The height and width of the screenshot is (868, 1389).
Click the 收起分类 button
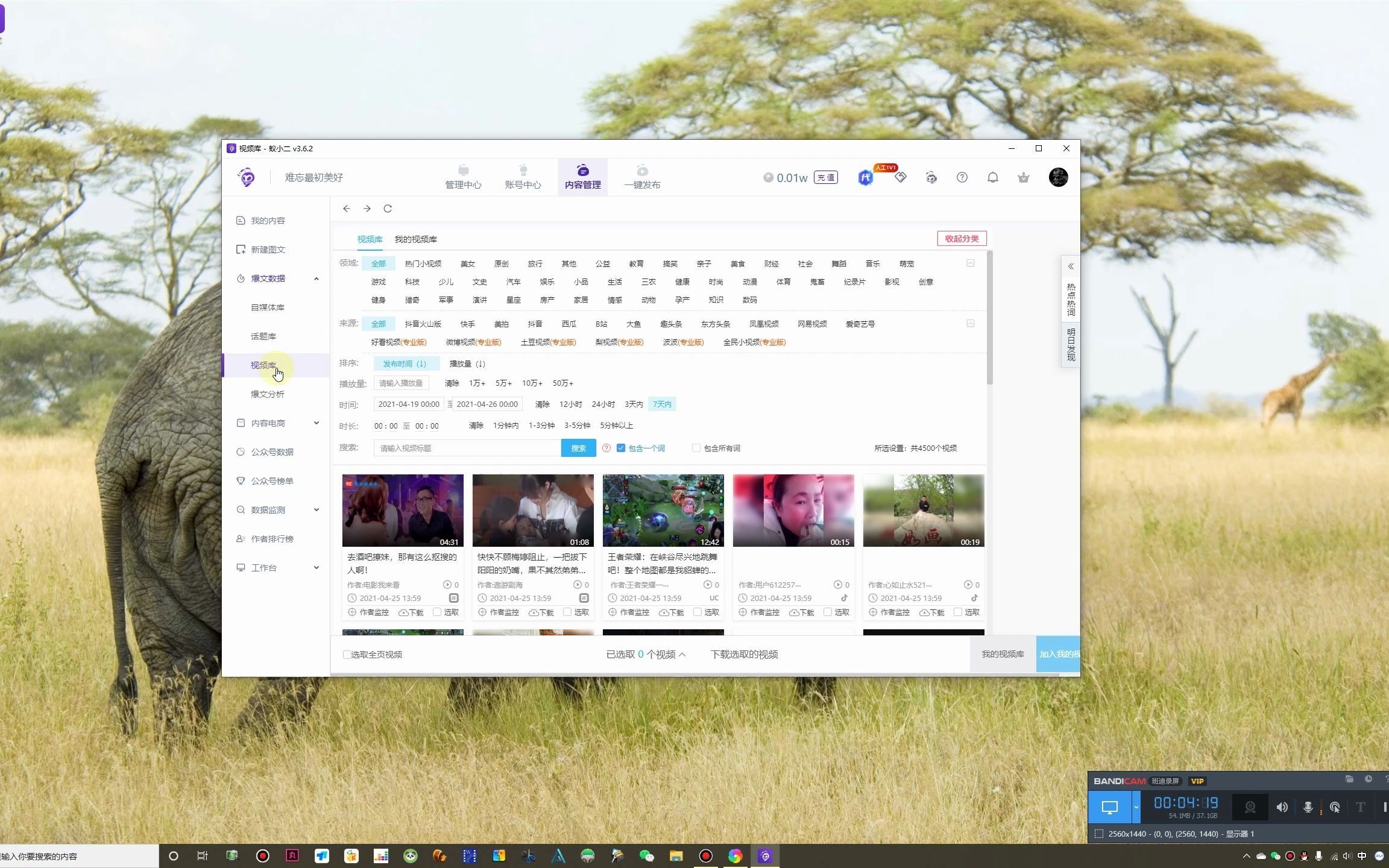[962, 239]
